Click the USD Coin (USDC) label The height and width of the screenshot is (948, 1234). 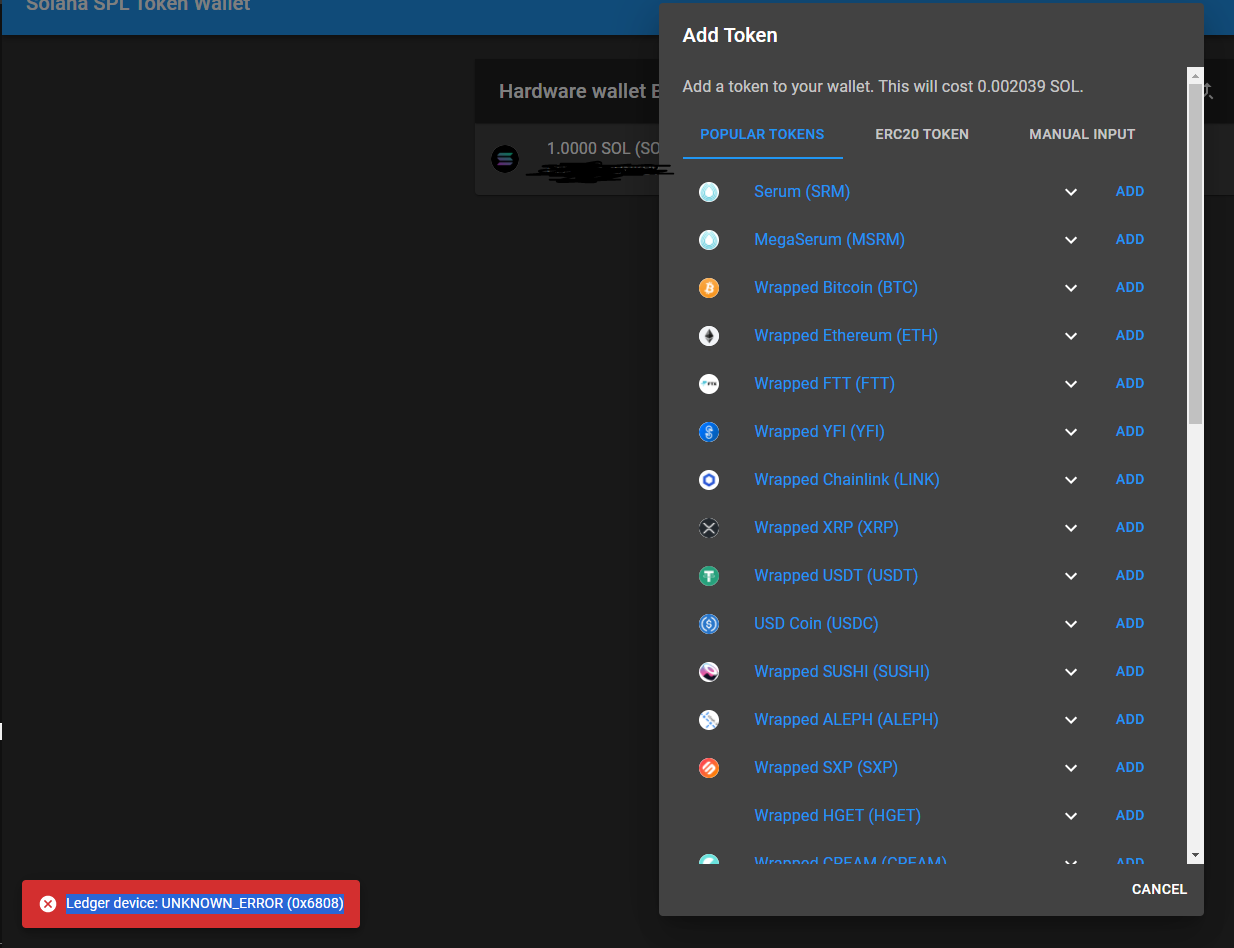[x=816, y=624]
